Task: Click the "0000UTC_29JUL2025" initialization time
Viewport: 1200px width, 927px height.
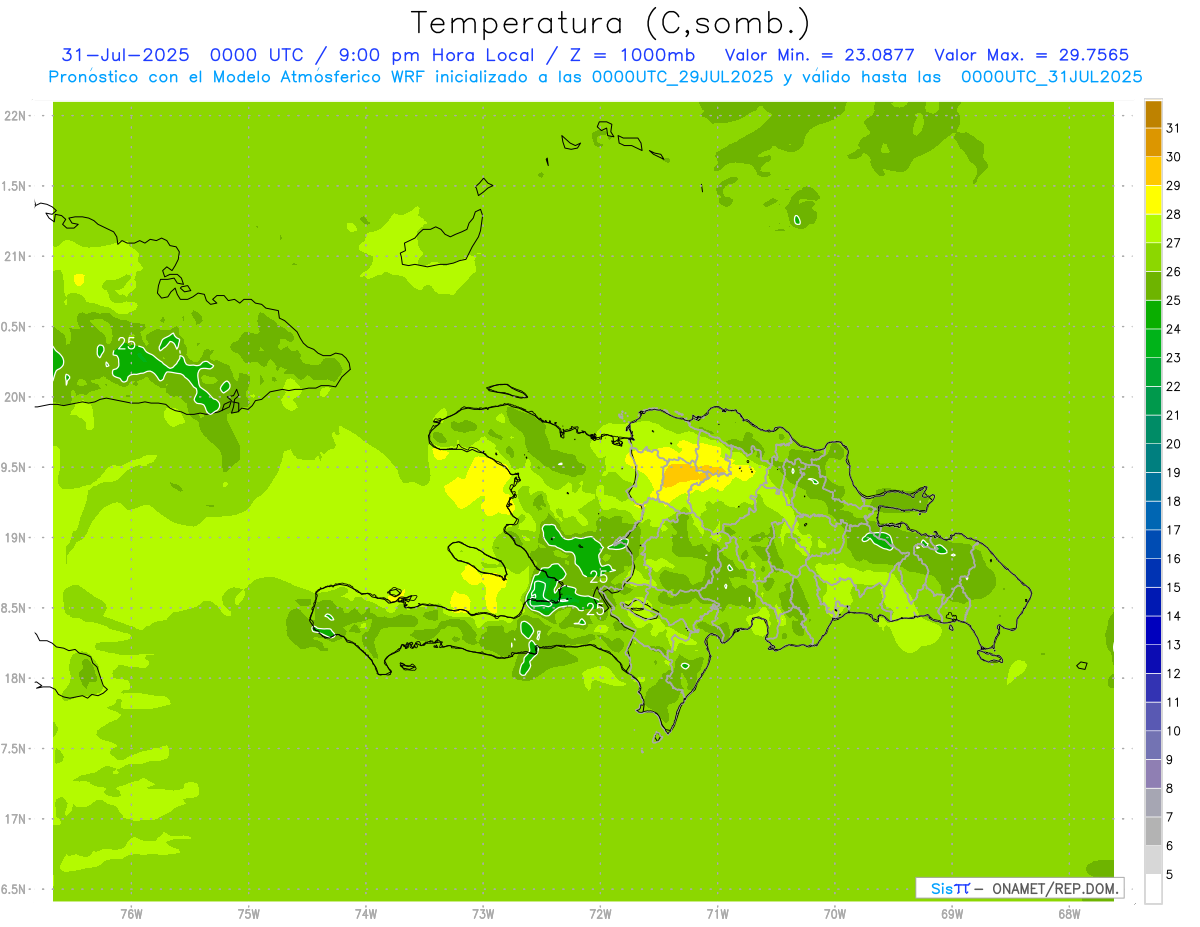Action: pyautogui.click(x=682, y=76)
